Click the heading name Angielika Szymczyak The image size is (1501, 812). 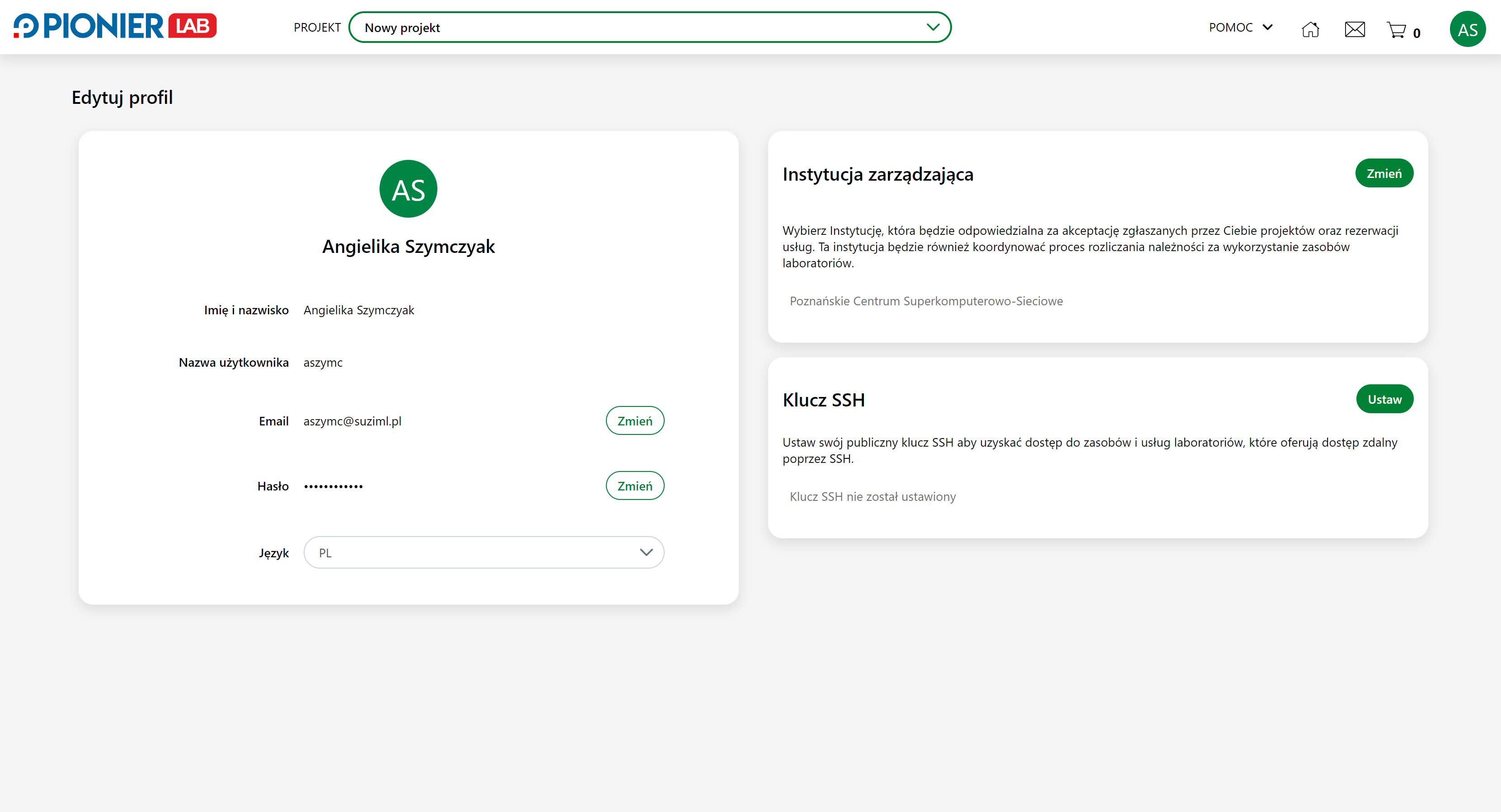(x=408, y=247)
